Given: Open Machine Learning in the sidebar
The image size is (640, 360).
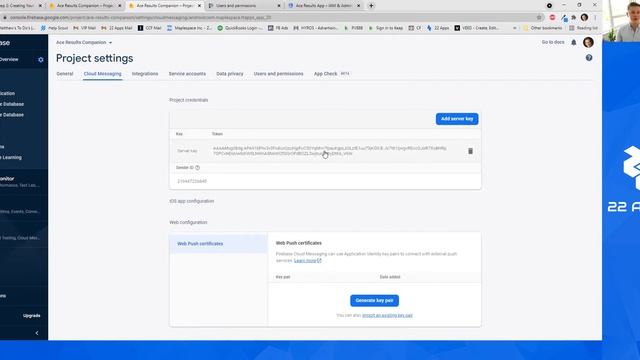Looking at the screenshot, I should click(x=11, y=158).
